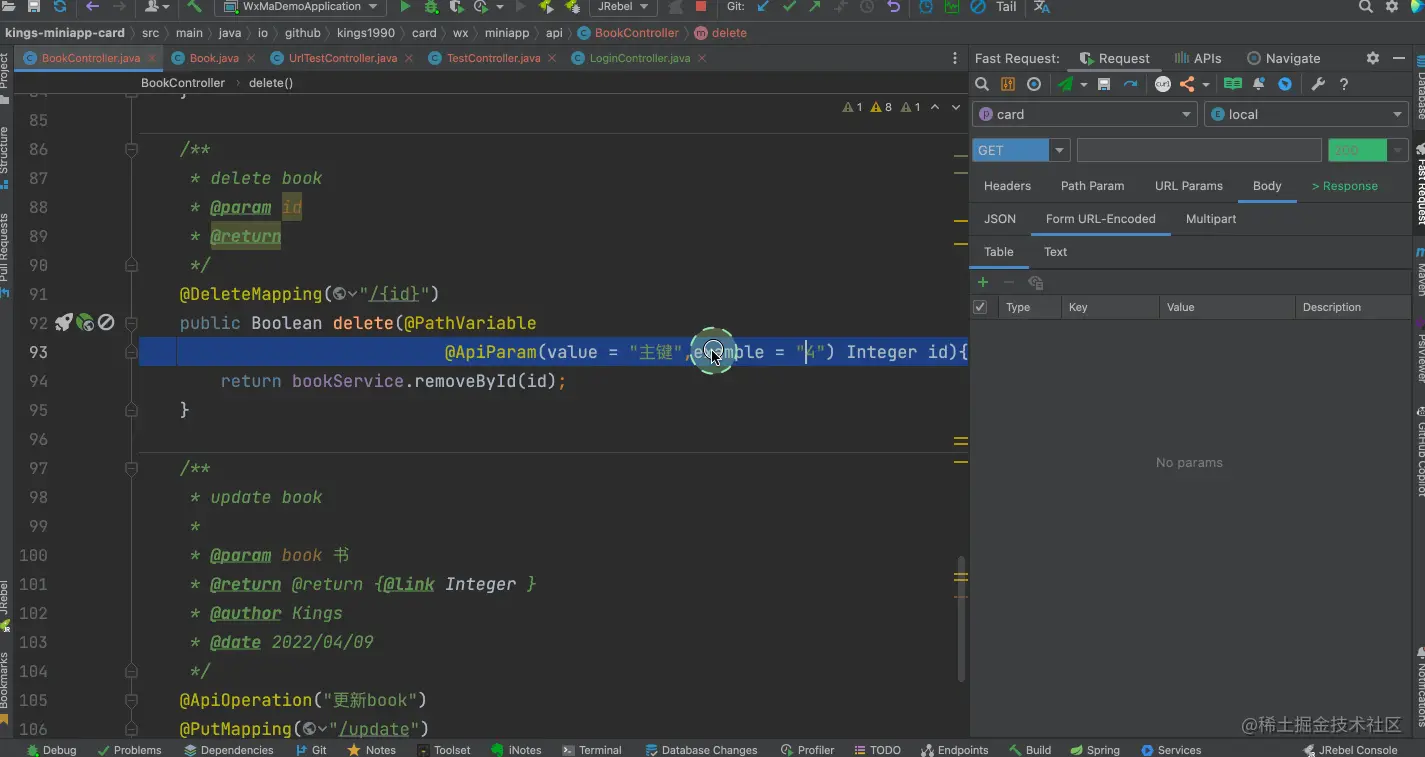Click the green paper-plane send request icon

[x=1066, y=85]
